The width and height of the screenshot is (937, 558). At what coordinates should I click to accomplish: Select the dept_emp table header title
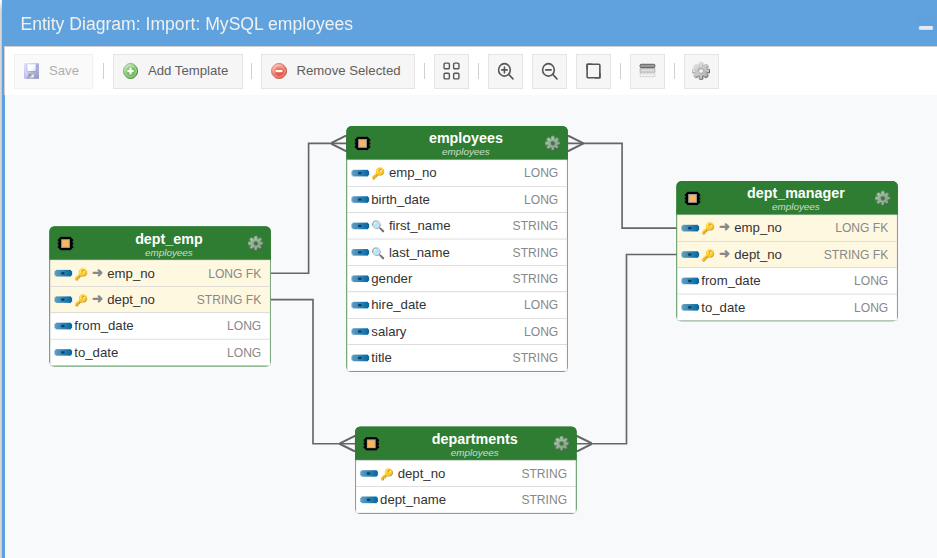[x=169, y=239]
